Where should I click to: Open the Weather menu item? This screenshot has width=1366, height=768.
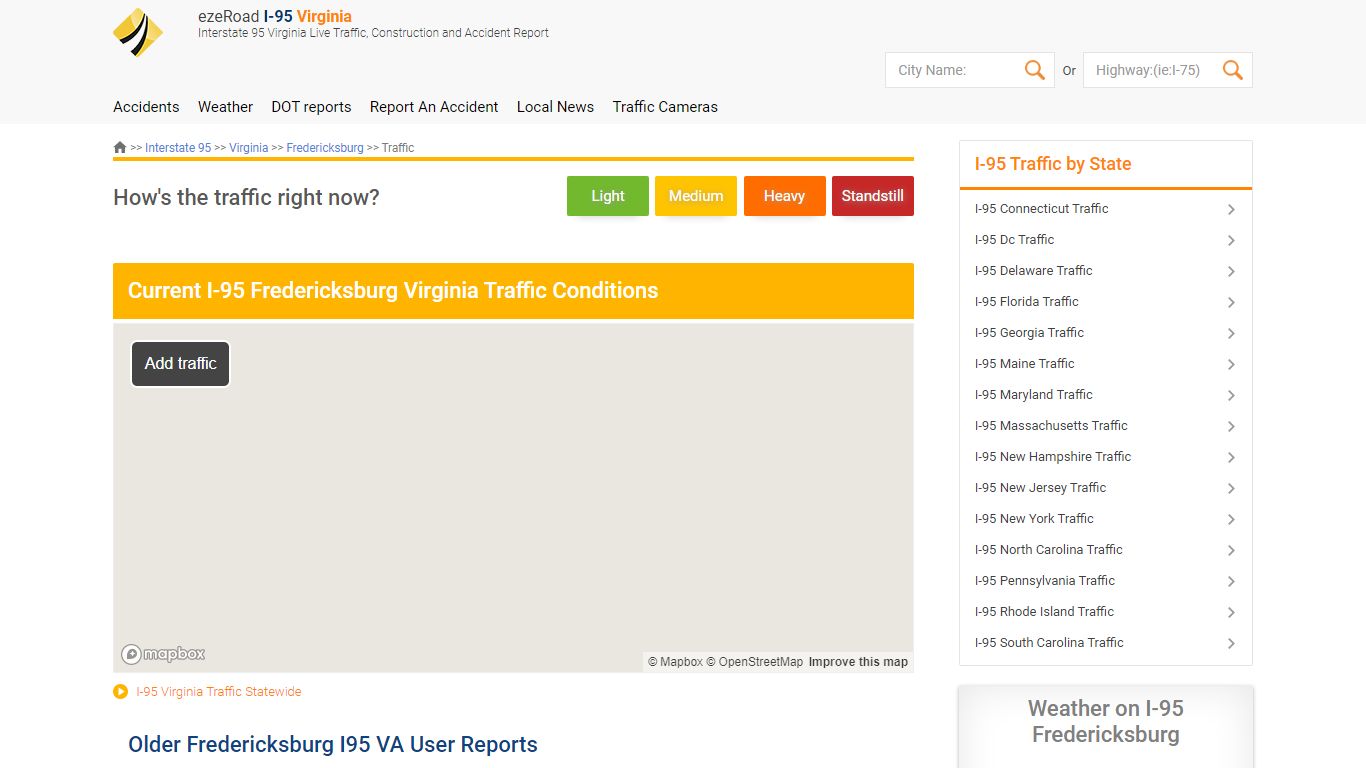click(225, 107)
